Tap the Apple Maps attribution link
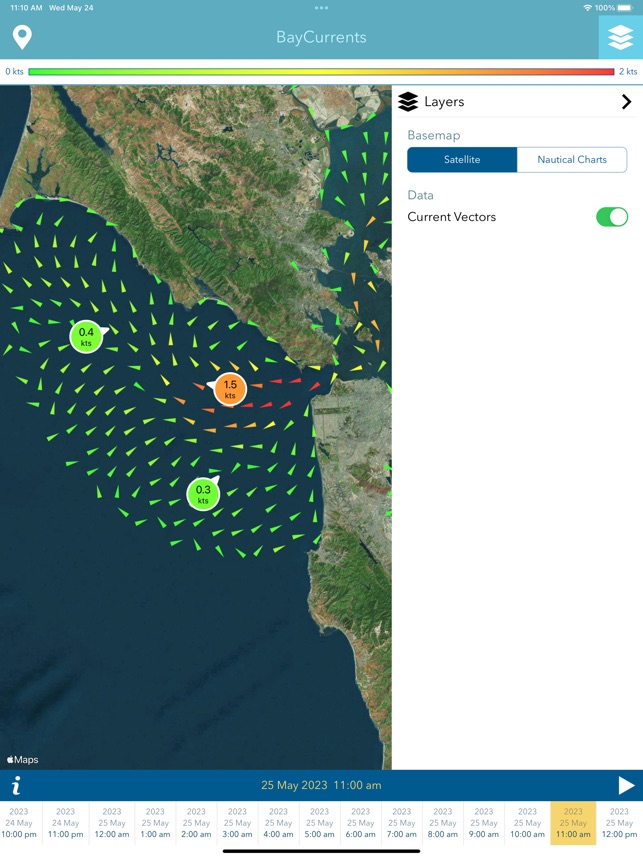Image resolution: width=643 pixels, height=858 pixels. click(x=22, y=760)
